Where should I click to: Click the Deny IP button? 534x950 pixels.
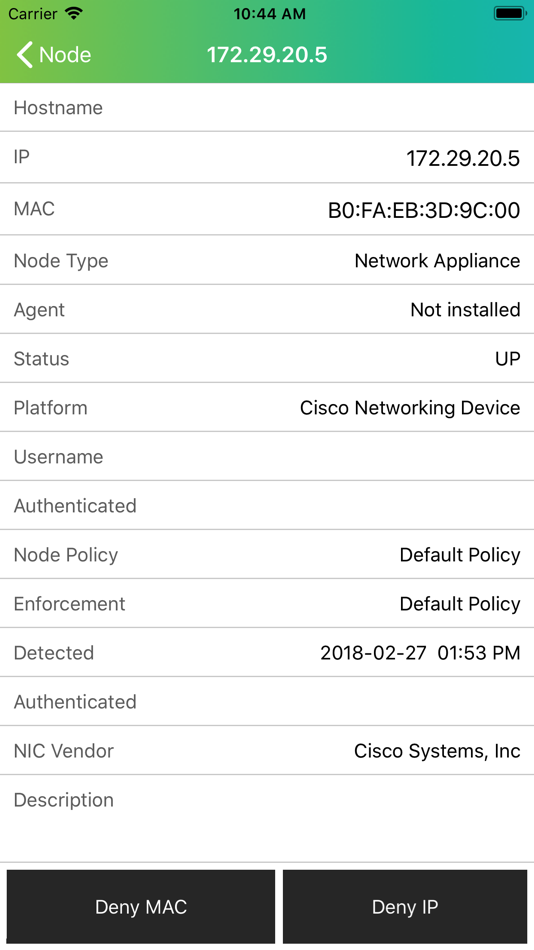coord(405,906)
